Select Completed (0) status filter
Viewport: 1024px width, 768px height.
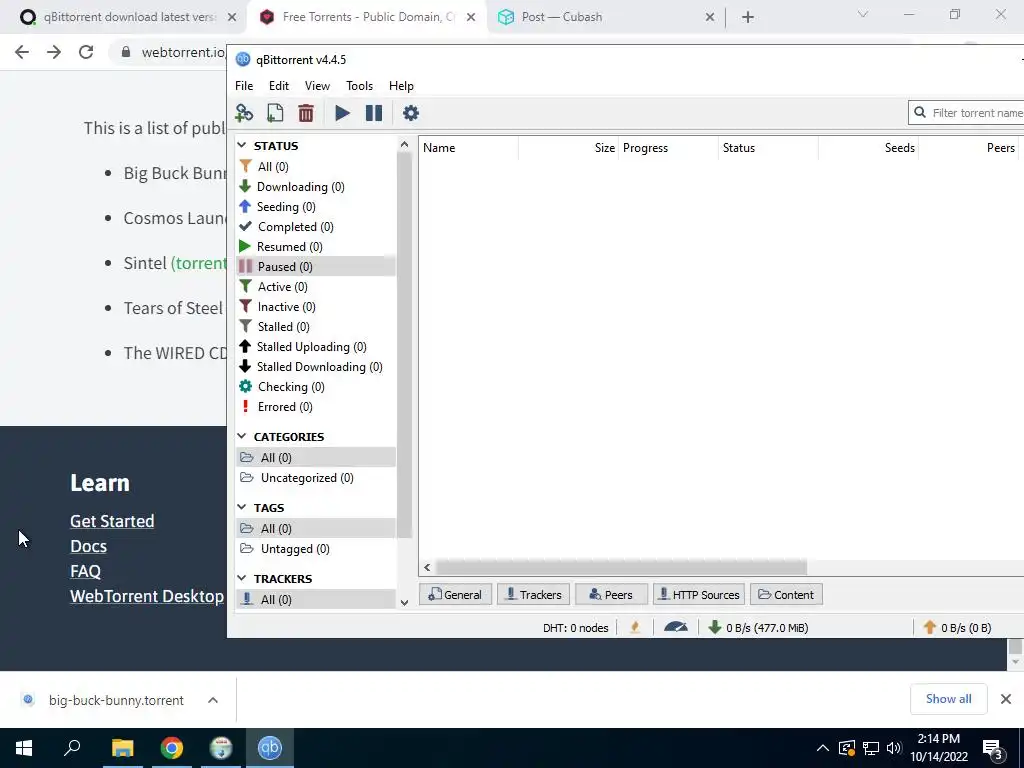pyautogui.click(x=316, y=227)
